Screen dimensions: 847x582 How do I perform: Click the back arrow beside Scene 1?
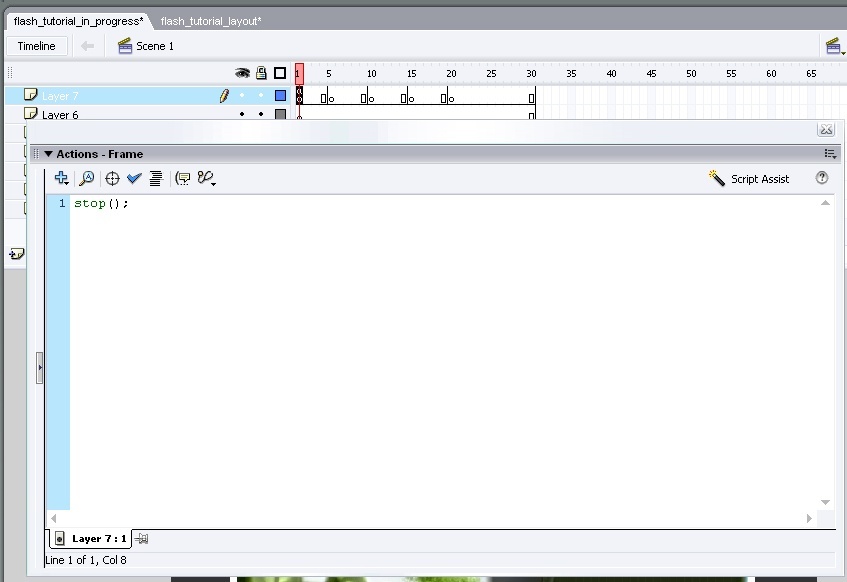pos(88,46)
